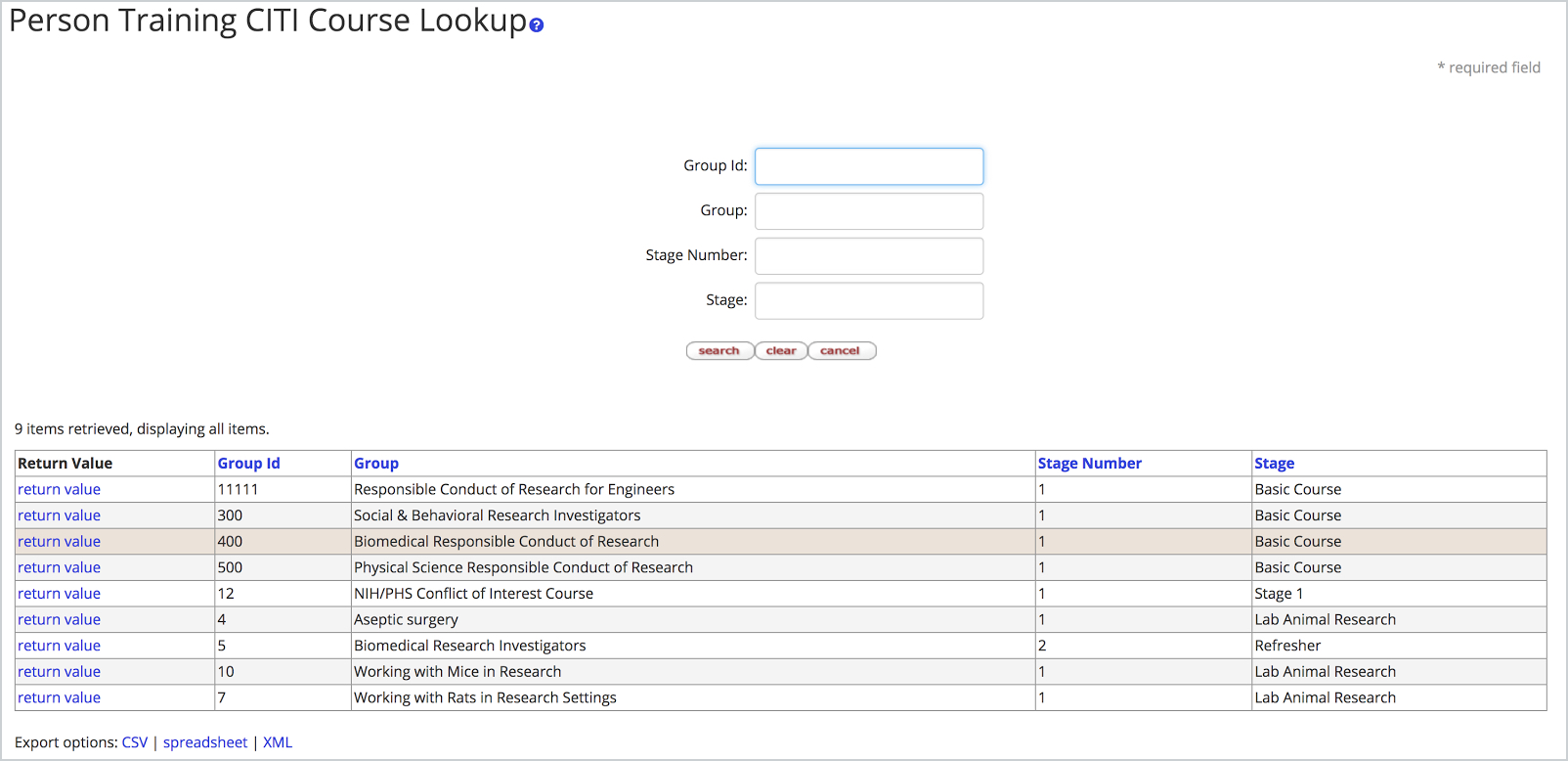
Task: Sort by Stage column header
Action: click(x=1274, y=464)
